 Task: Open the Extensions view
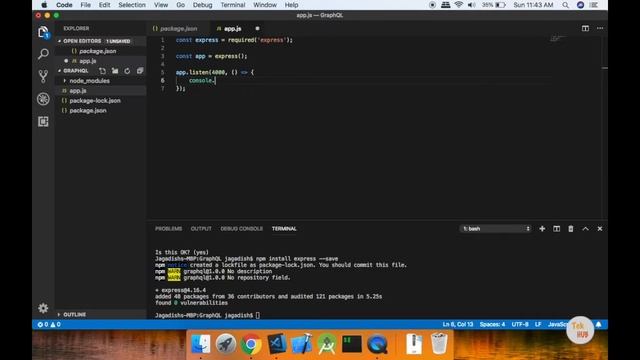(x=43, y=121)
